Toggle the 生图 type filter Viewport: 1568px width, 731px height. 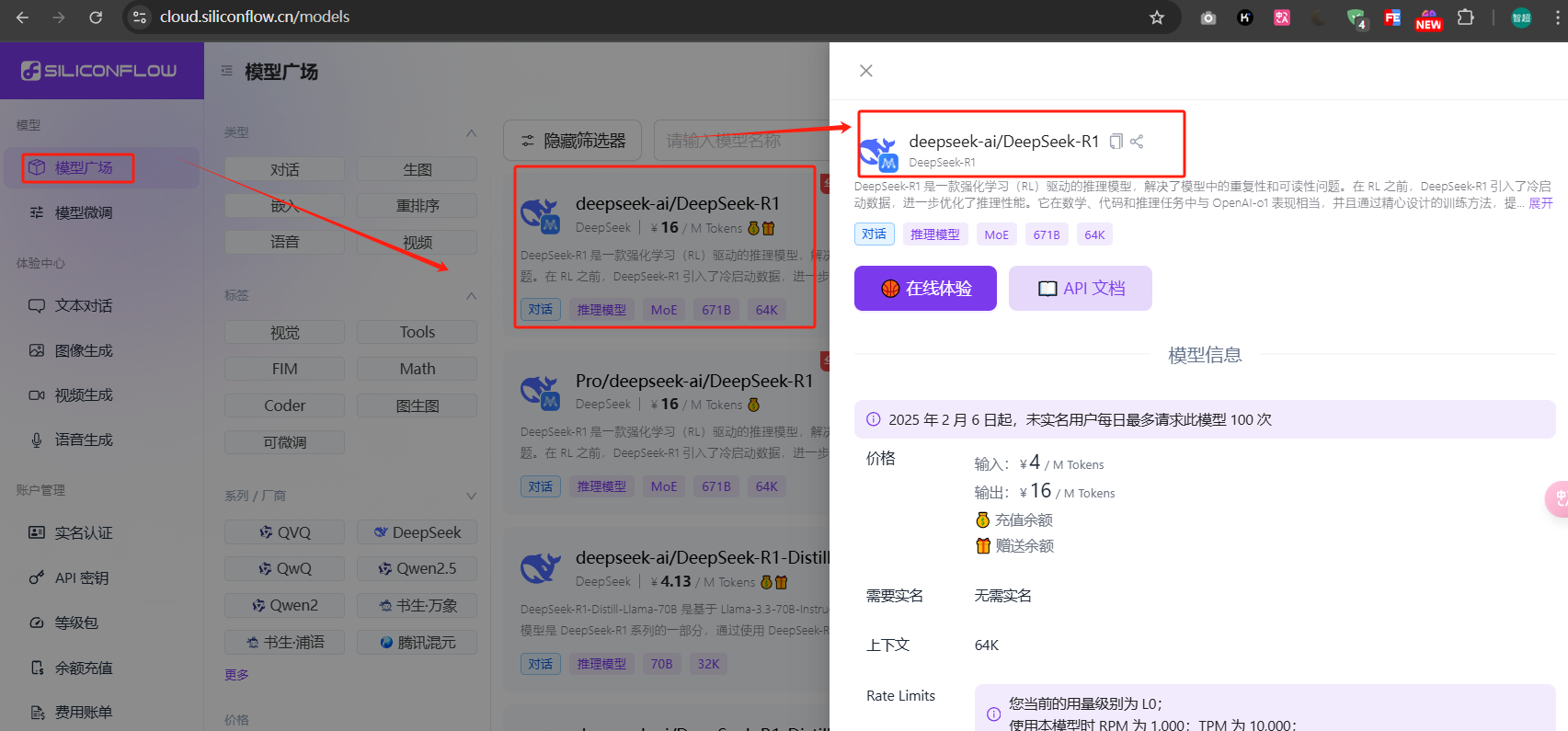pos(417,169)
